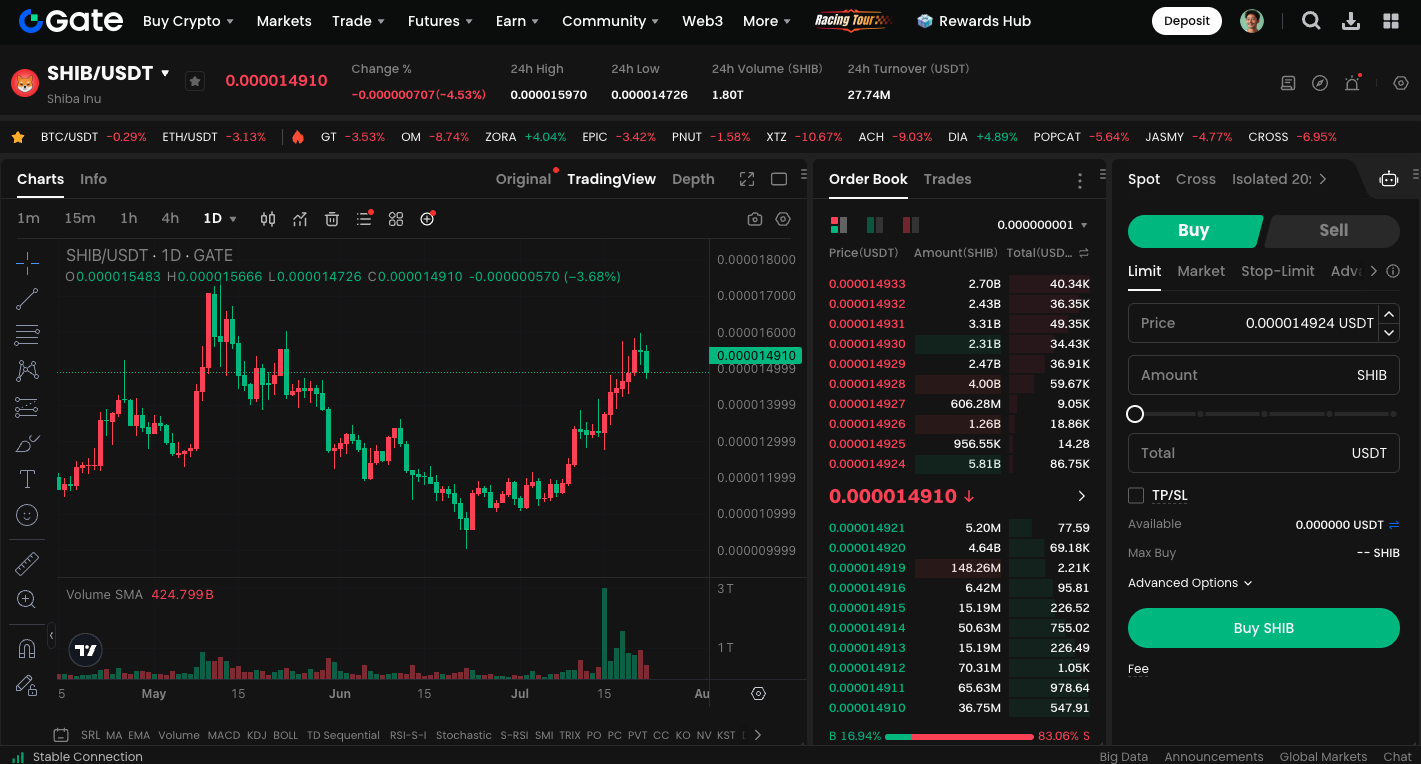Click the amount percentage slider handle
Screen dimensions: 1421x764
(1135, 414)
